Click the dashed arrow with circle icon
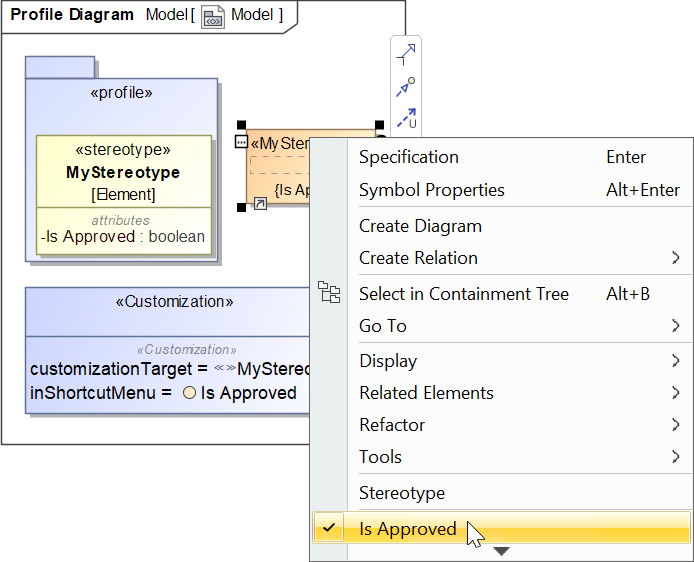Image resolution: width=694 pixels, height=562 pixels. point(406,87)
